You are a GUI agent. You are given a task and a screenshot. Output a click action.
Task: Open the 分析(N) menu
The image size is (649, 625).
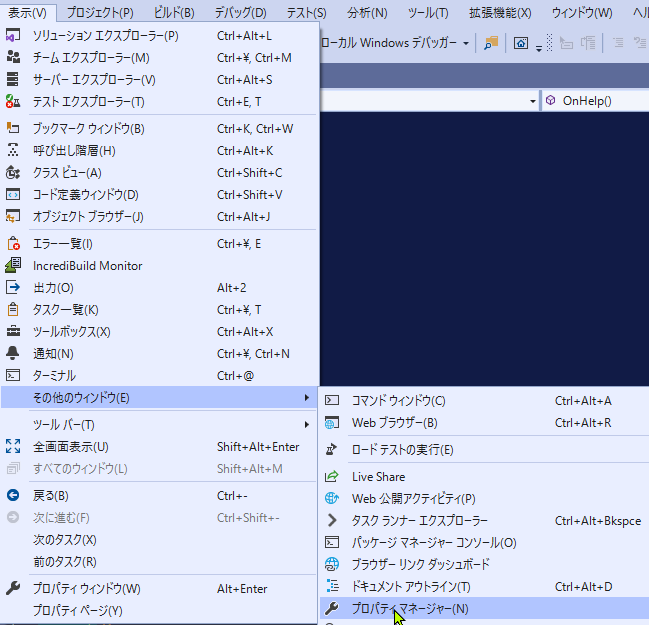pos(367,13)
